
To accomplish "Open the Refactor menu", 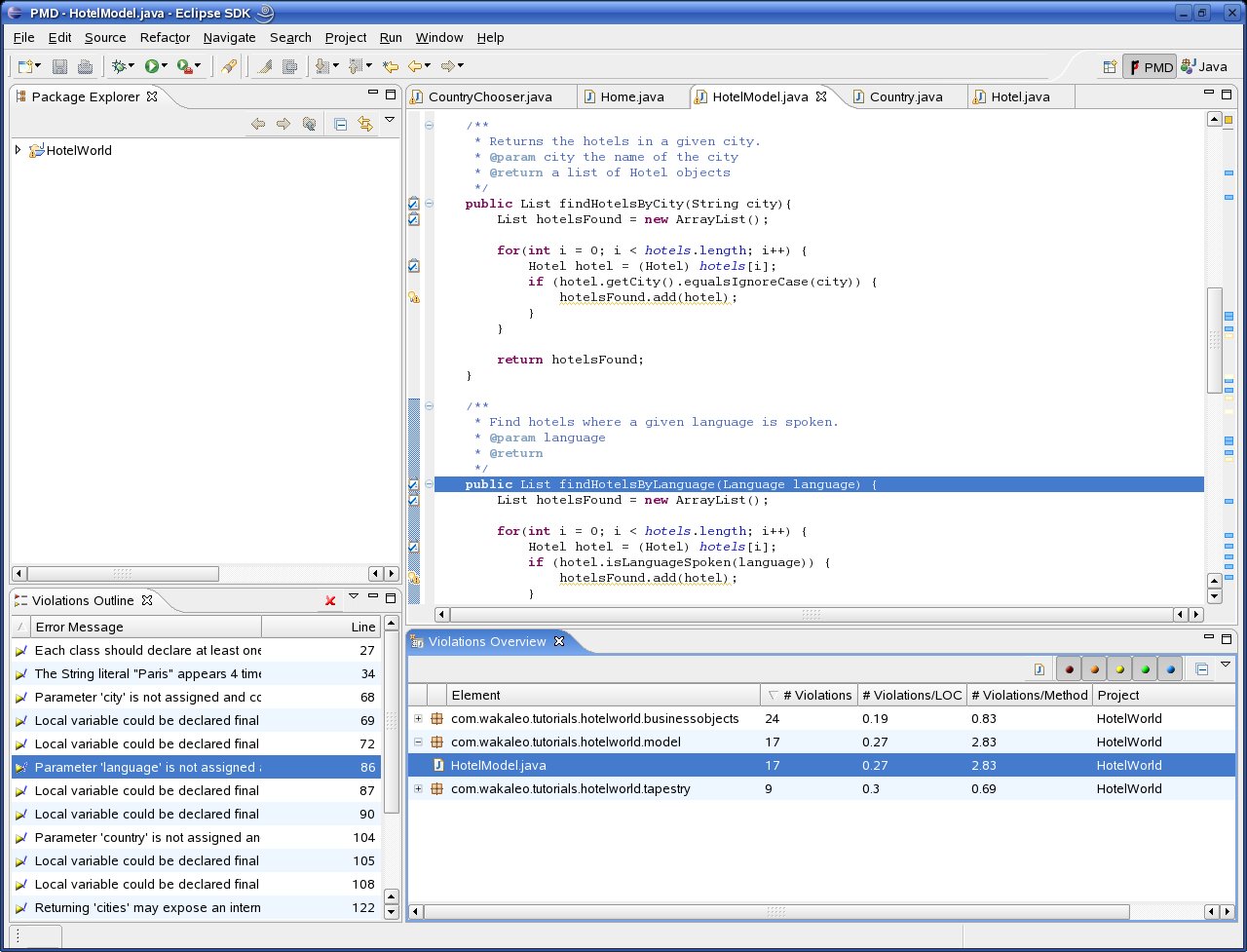I will coord(165,37).
